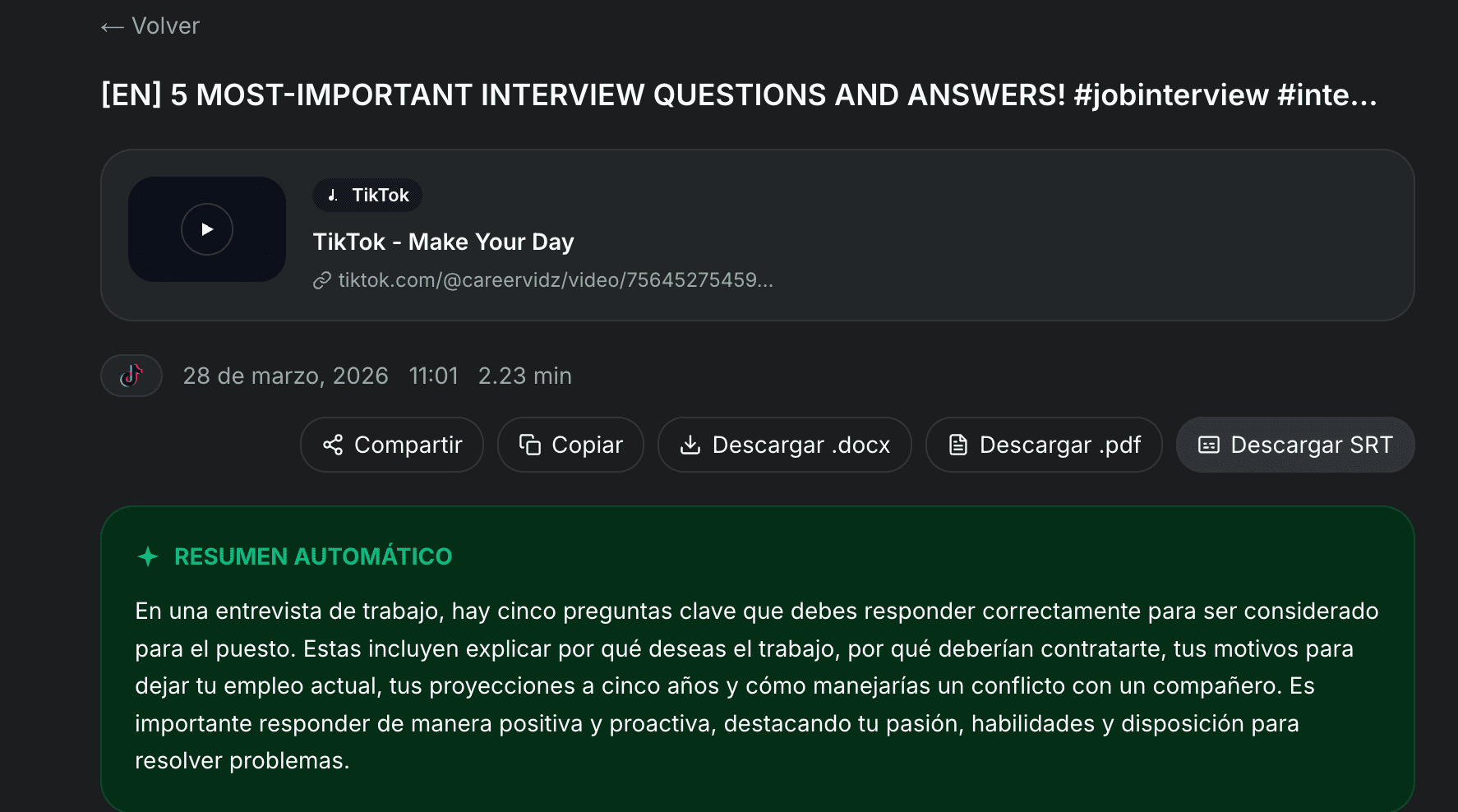This screenshot has width=1458, height=812.
Task: Click the RESUMEN AUTOMÁTICO heading
Action: pyautogui.click(x=313, y=557)
